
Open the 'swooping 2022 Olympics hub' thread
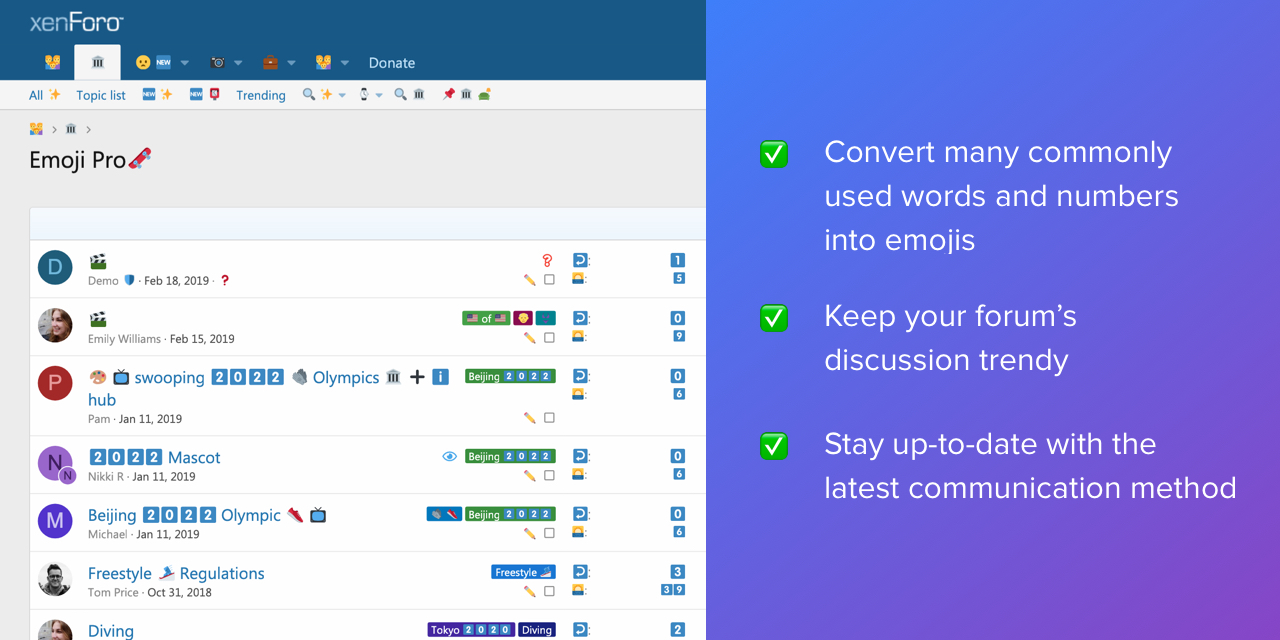[268, 388]
